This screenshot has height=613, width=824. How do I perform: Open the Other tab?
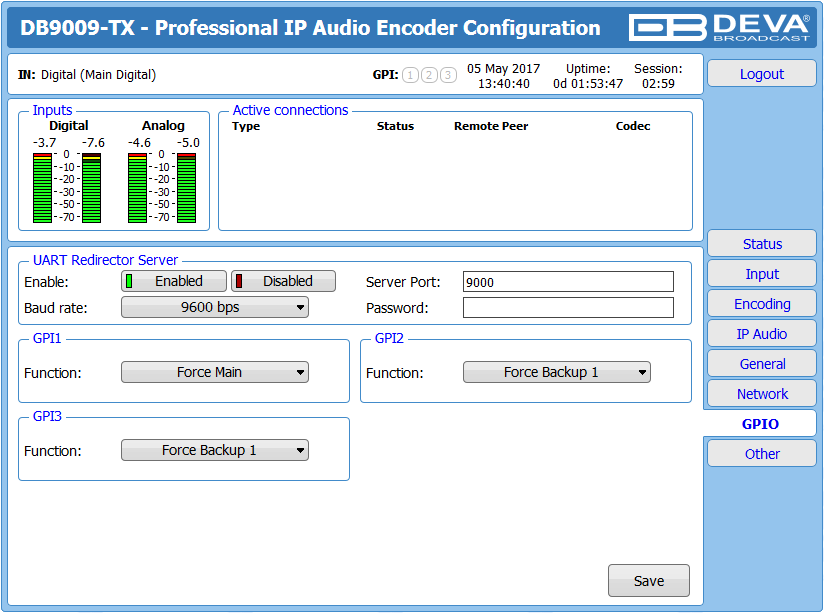[x=762, y=454]
